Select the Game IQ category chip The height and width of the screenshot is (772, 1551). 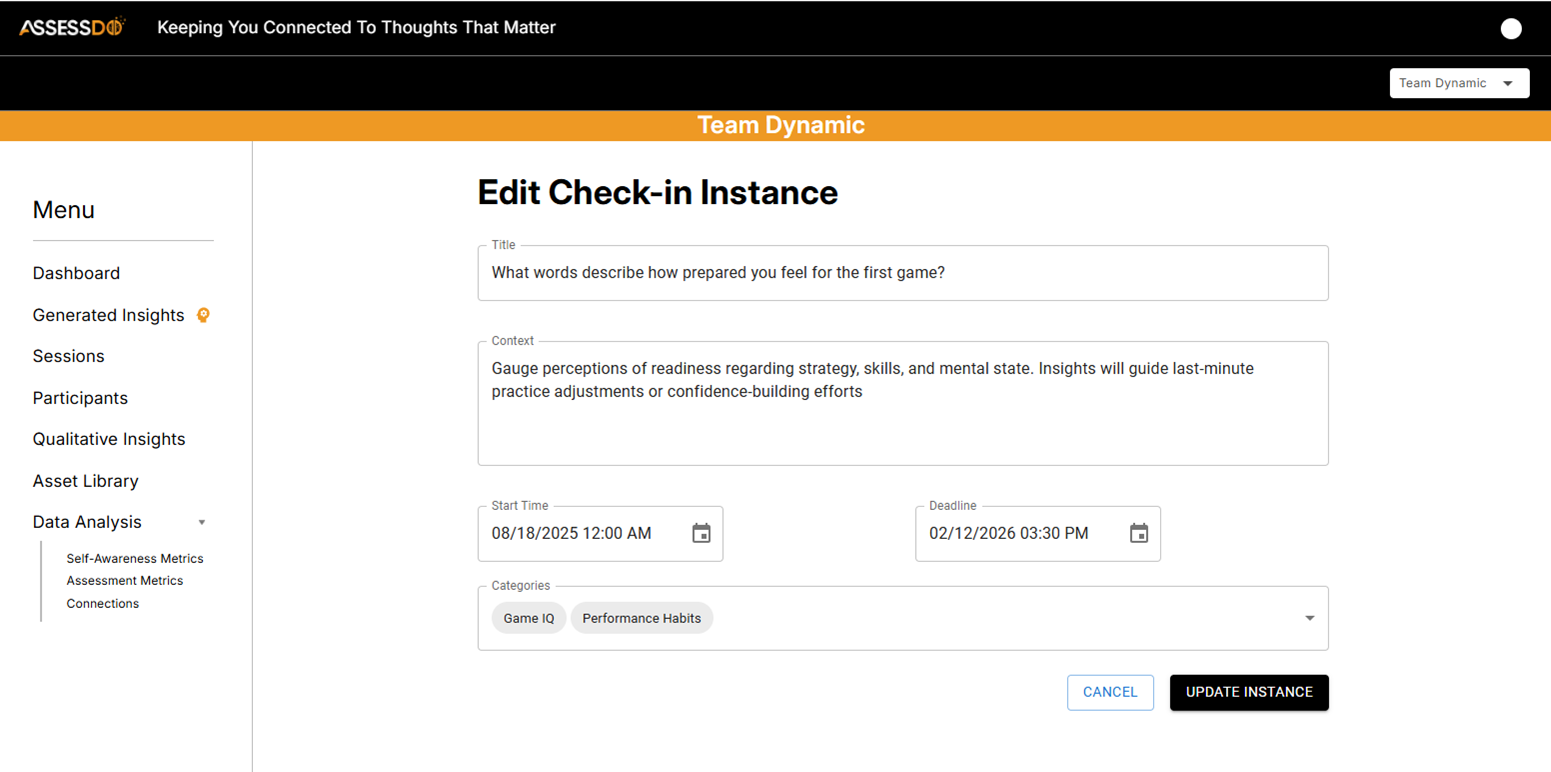click(529, 618)
